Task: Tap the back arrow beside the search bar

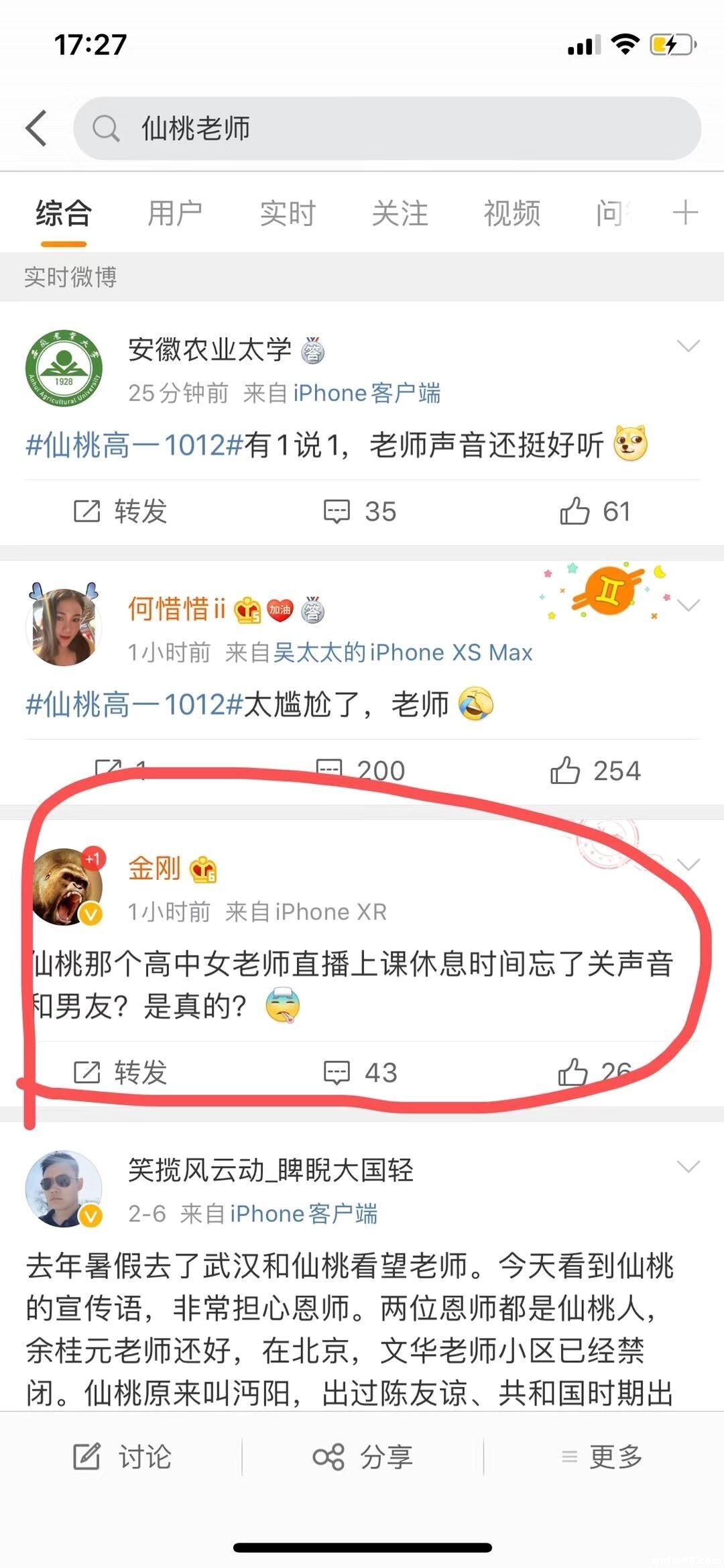Action: click(x=37, y=128)
